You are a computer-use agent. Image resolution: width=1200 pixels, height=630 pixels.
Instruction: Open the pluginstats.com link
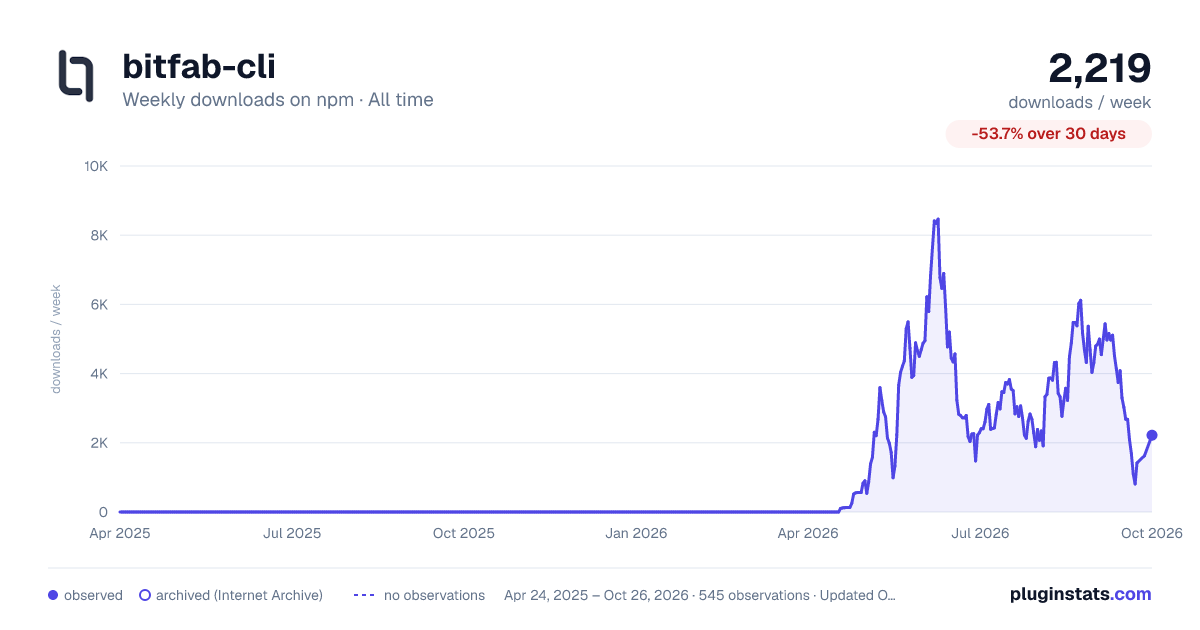pos(1081,594)
